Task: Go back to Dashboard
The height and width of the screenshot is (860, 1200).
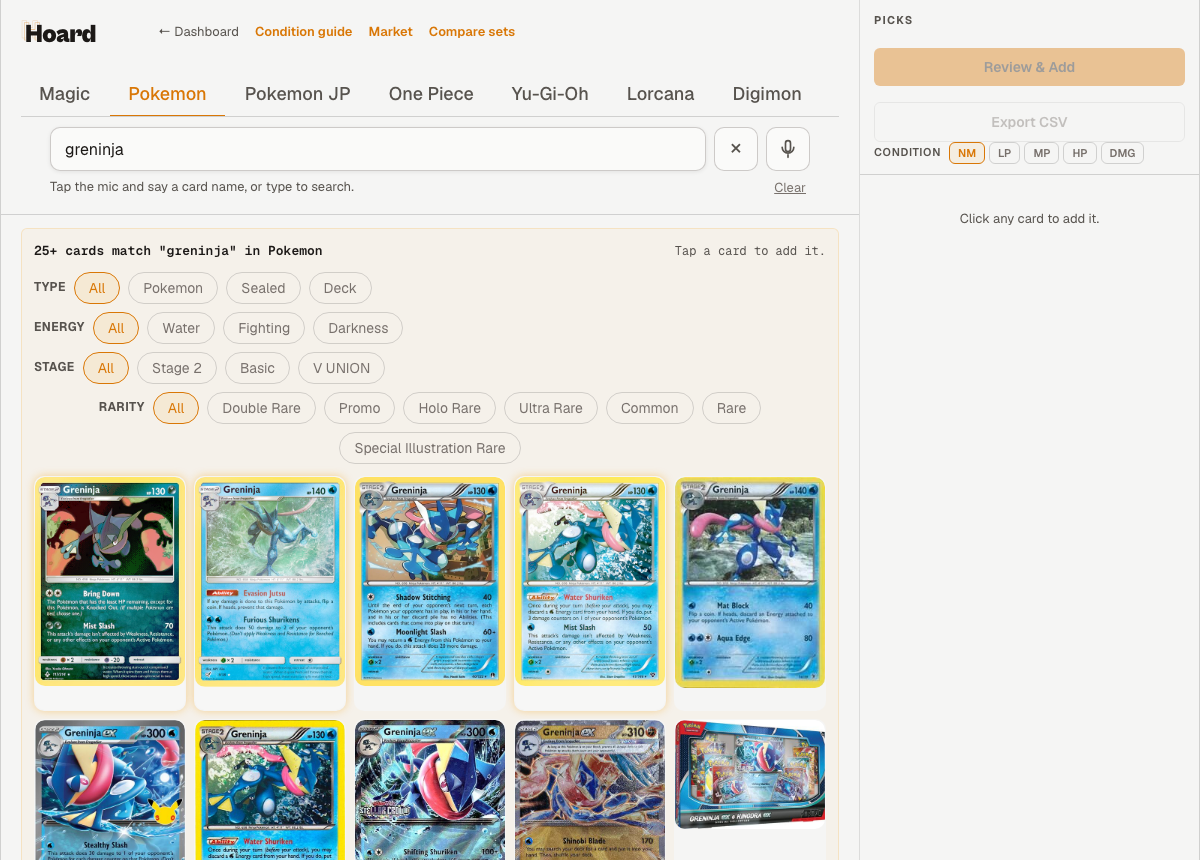Action: [x=198, y=32]
